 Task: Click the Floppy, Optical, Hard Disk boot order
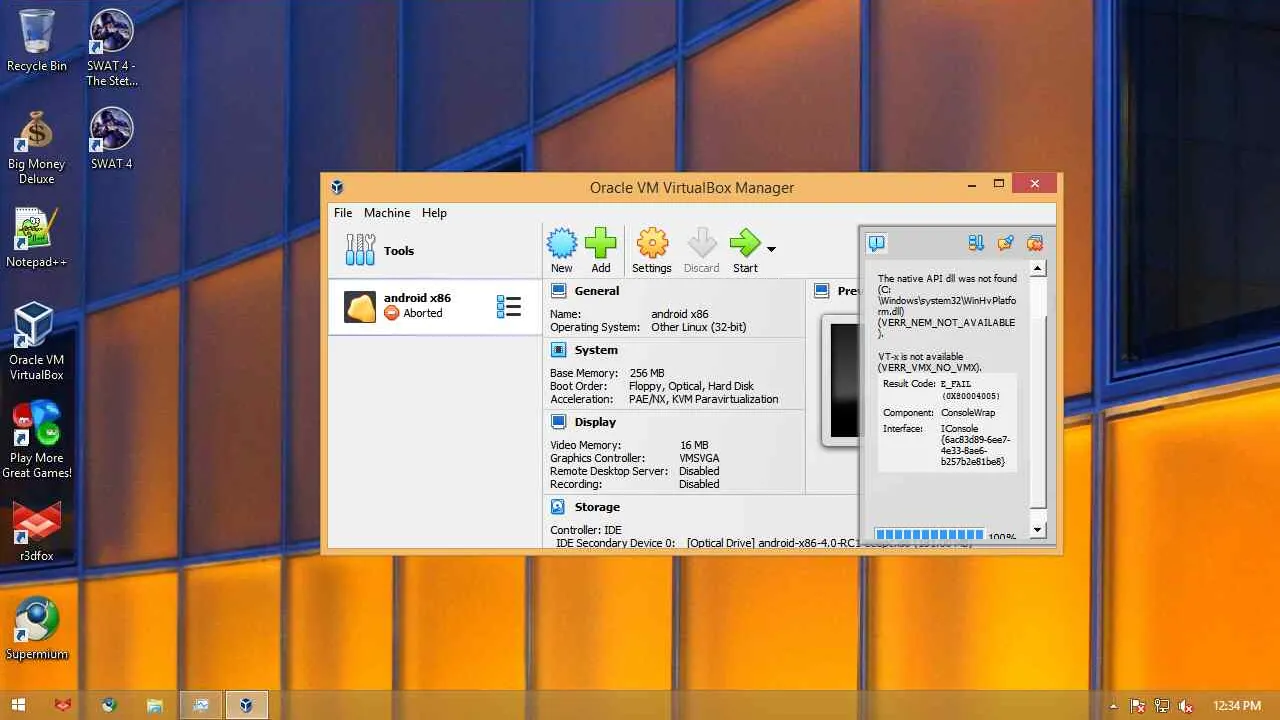691,386
